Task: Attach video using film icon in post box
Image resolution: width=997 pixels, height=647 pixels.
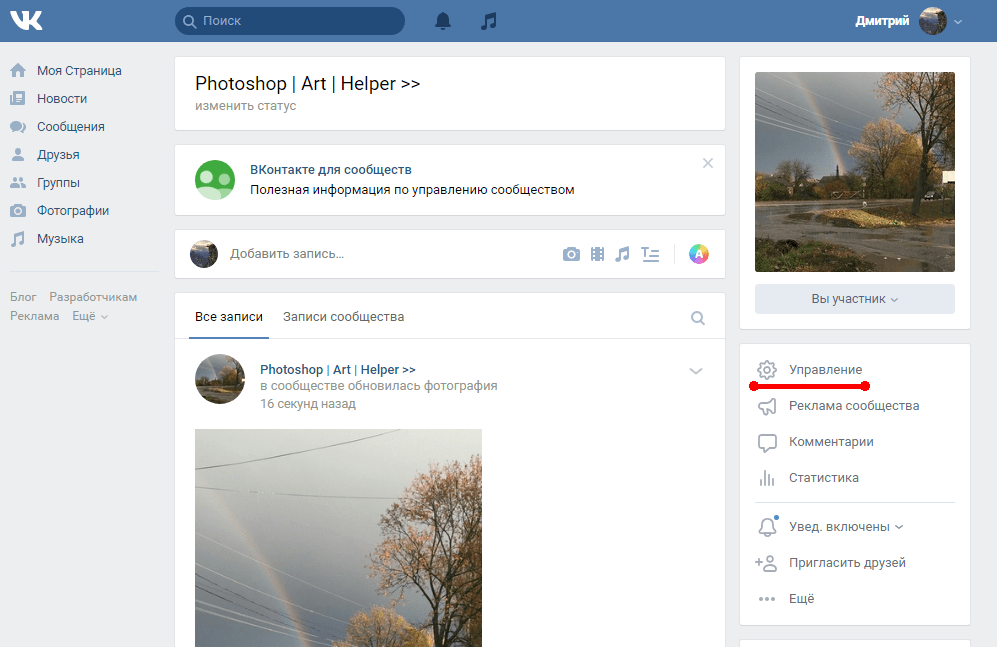Action: [597, 254]
